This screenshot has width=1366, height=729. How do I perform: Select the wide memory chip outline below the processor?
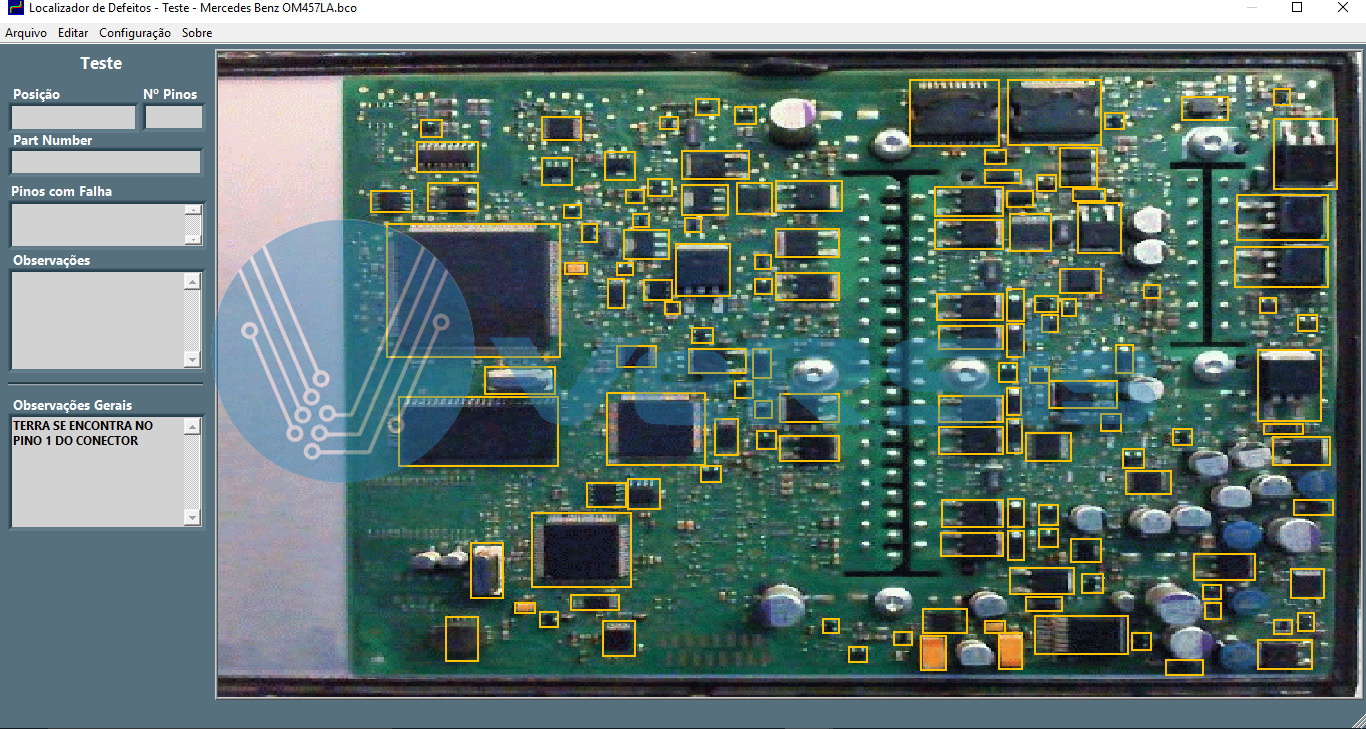coord(478,431)
